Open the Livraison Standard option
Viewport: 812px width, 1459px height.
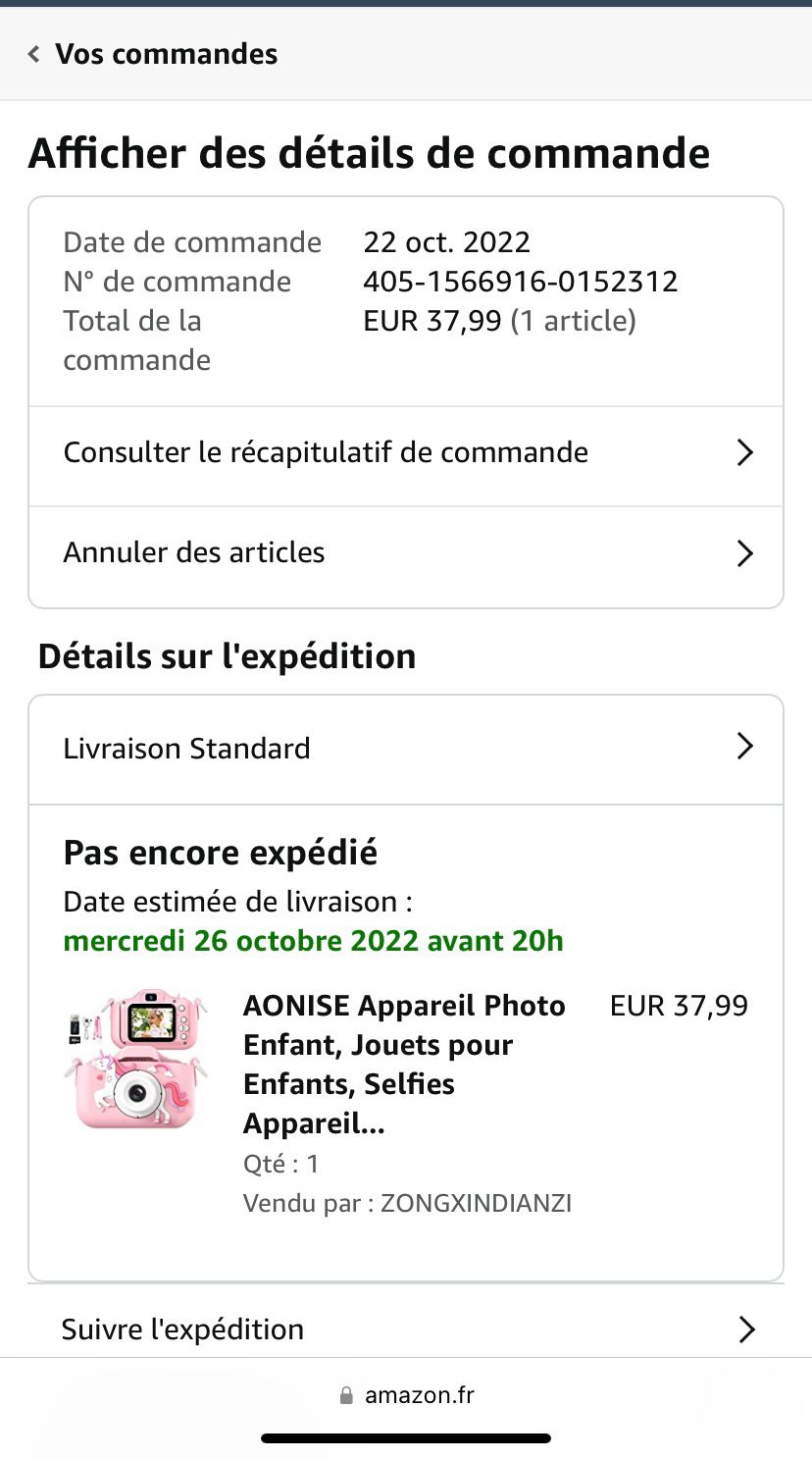tap(186, 749)
